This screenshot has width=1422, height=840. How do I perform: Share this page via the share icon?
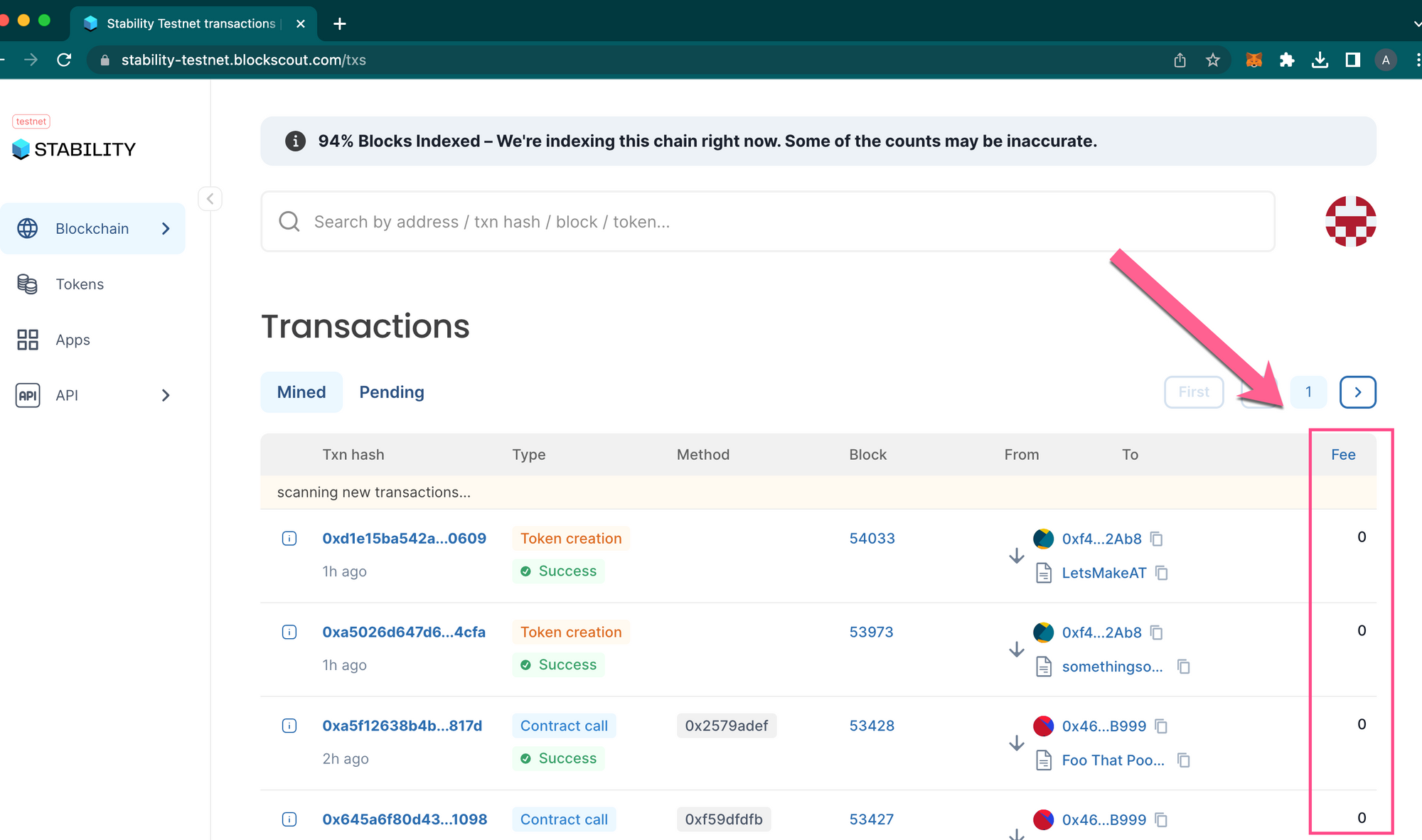[x=1180, y=60]
